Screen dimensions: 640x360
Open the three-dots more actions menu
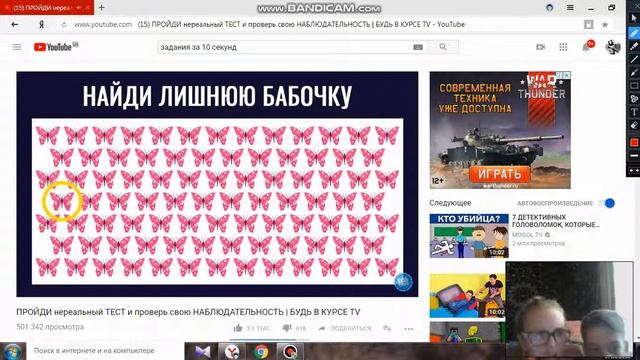coord(409,329)
